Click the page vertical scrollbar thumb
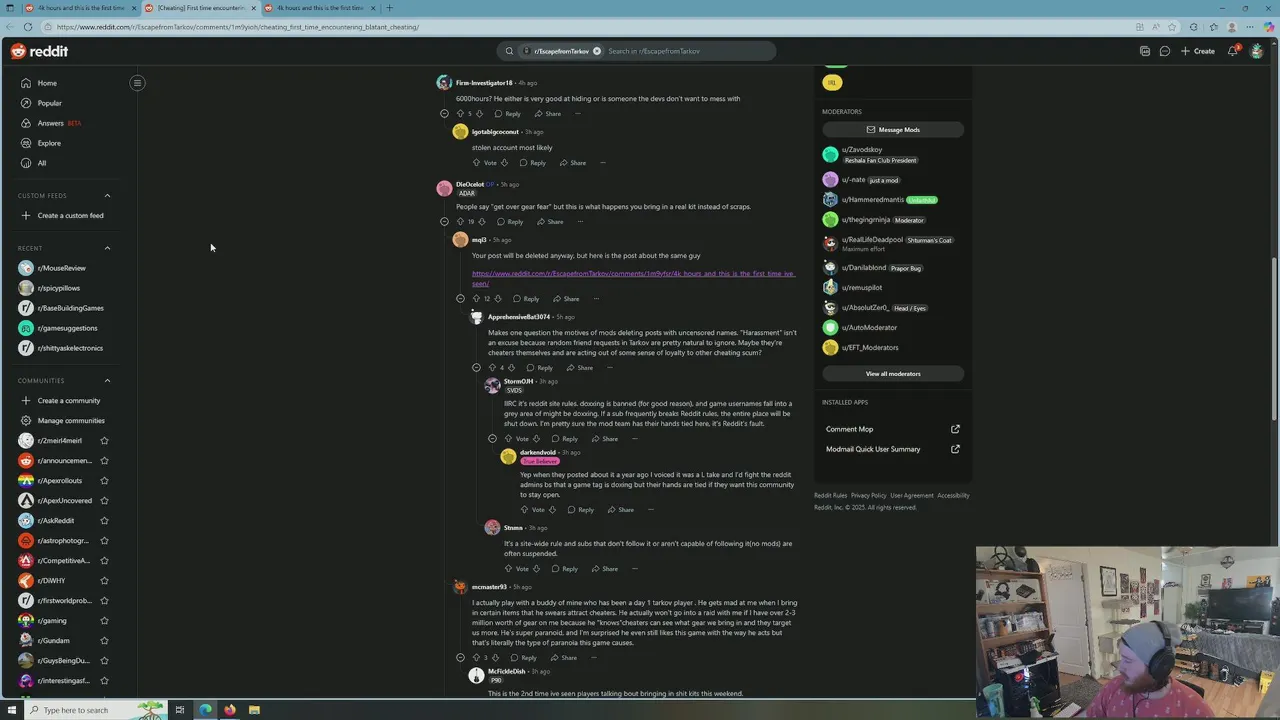 click(1274, 340)
